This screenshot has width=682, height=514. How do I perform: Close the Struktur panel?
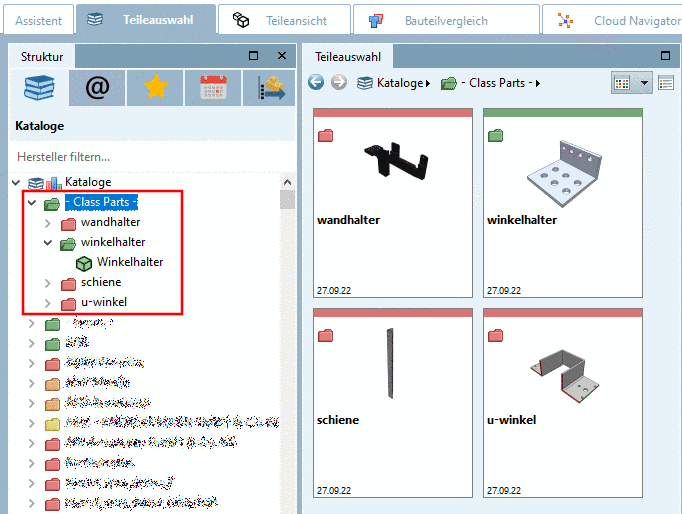(x=282, y=56)
